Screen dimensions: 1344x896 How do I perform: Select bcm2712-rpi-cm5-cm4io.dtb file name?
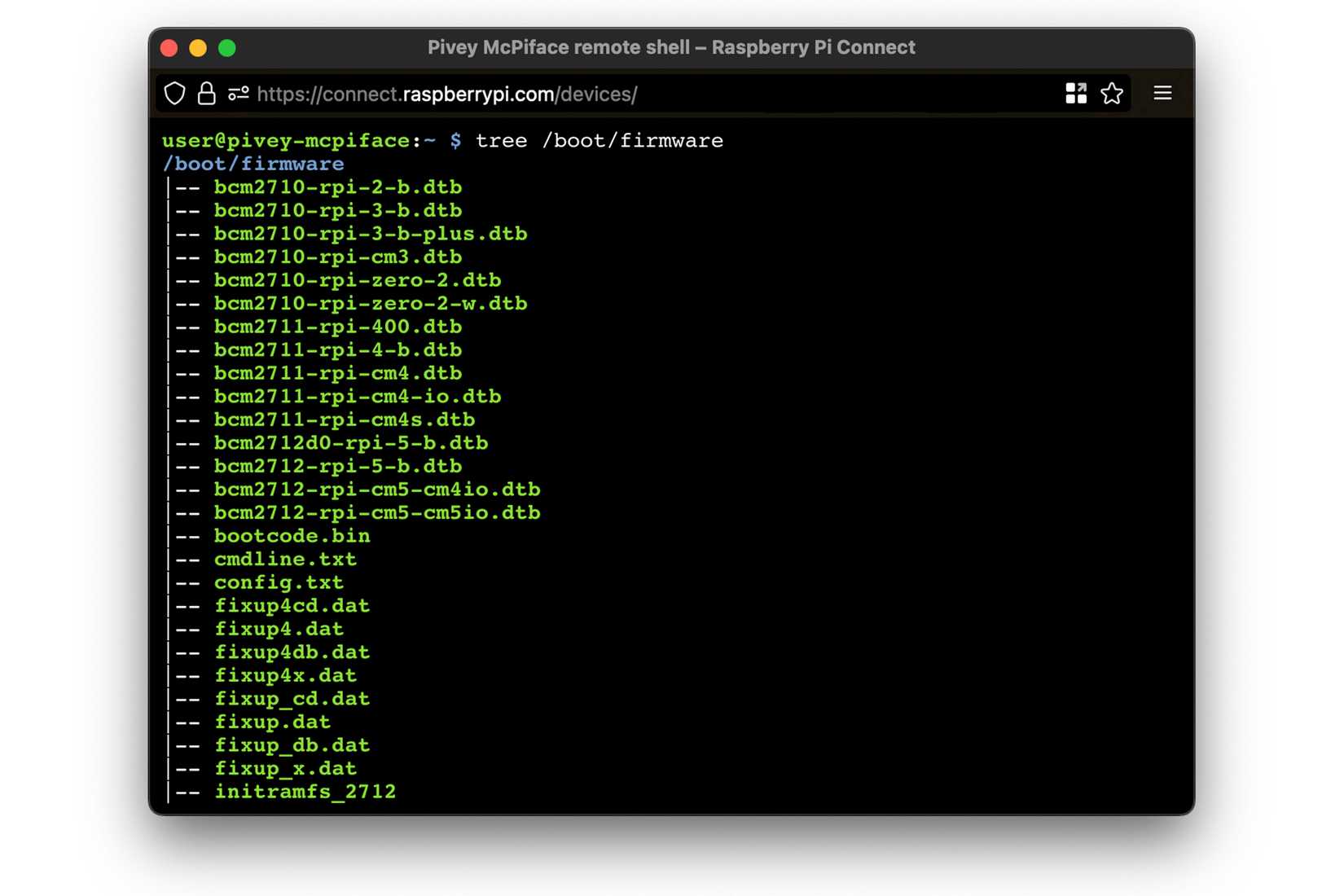coord(377,489)
